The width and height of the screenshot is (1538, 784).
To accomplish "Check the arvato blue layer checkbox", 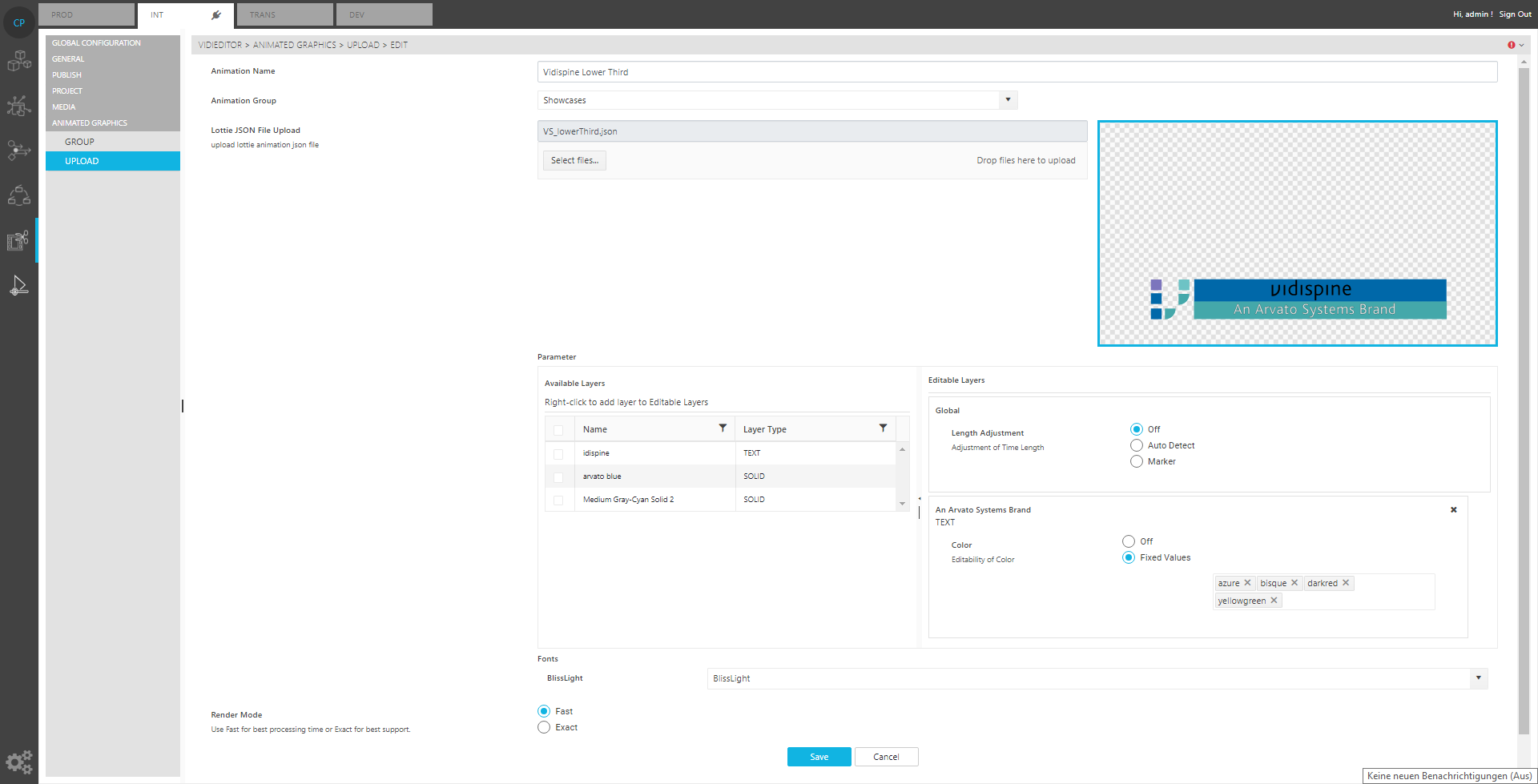I will 558,476.
